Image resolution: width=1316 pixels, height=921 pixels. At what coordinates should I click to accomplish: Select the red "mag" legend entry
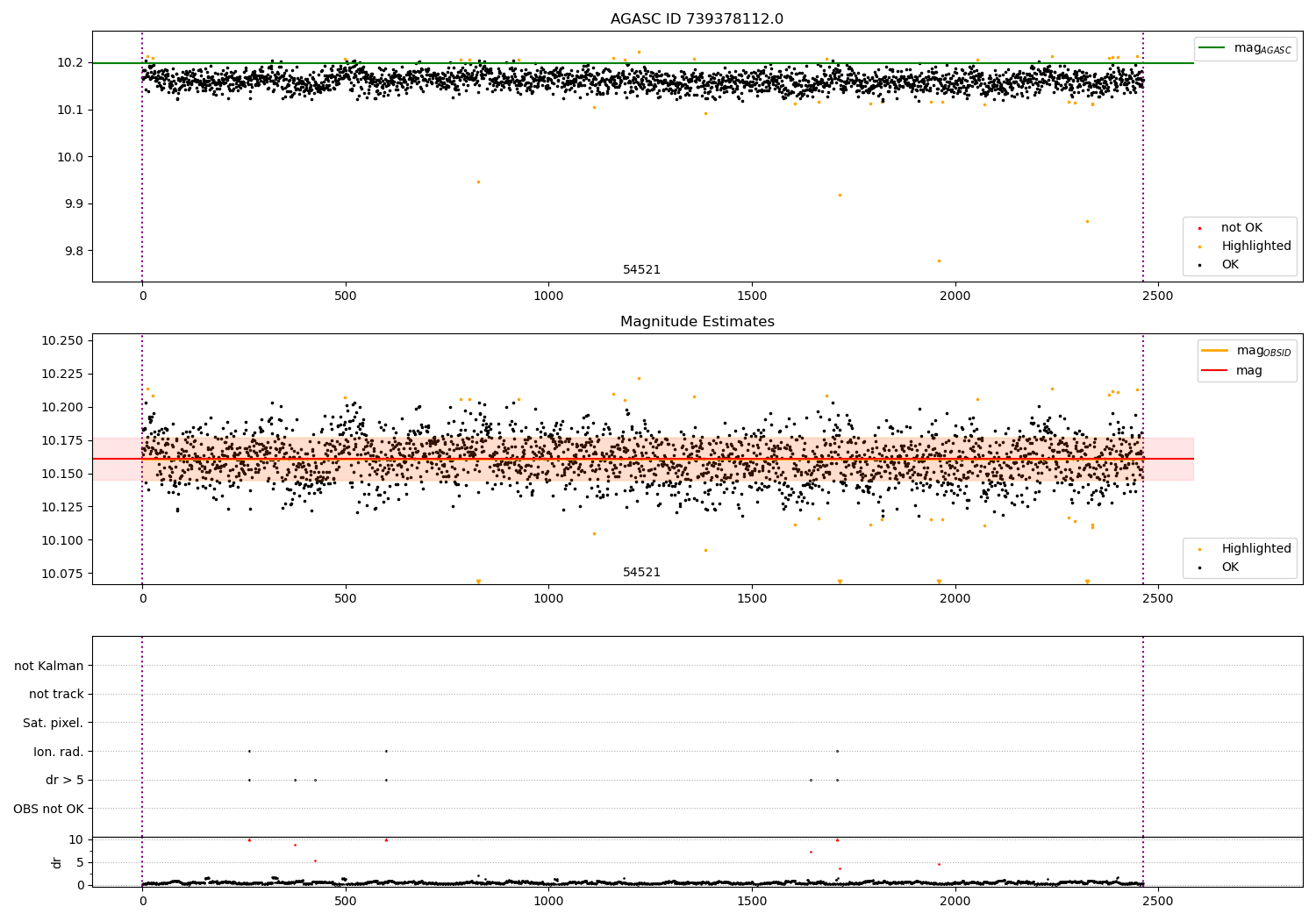(x=1233, y=371)
